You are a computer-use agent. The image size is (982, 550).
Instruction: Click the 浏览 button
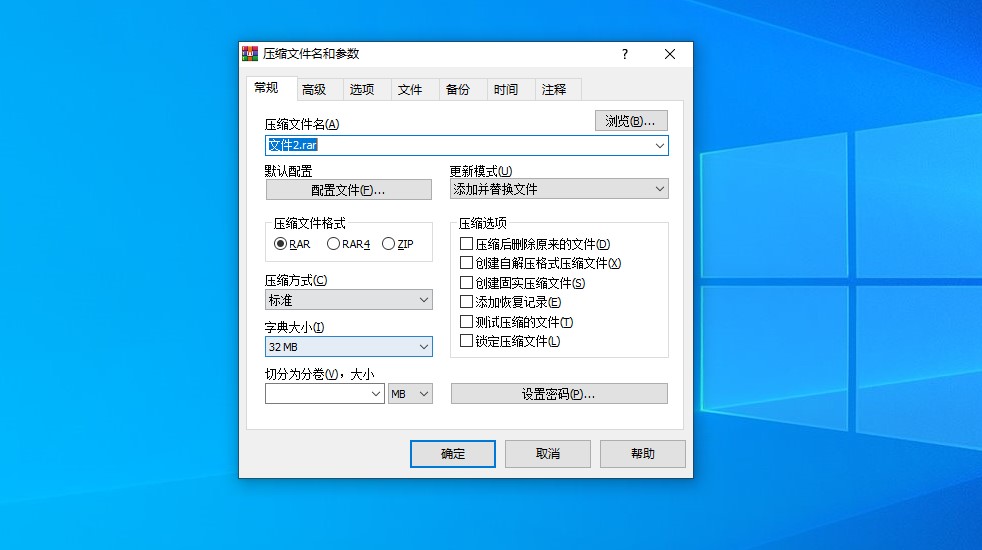631,121
